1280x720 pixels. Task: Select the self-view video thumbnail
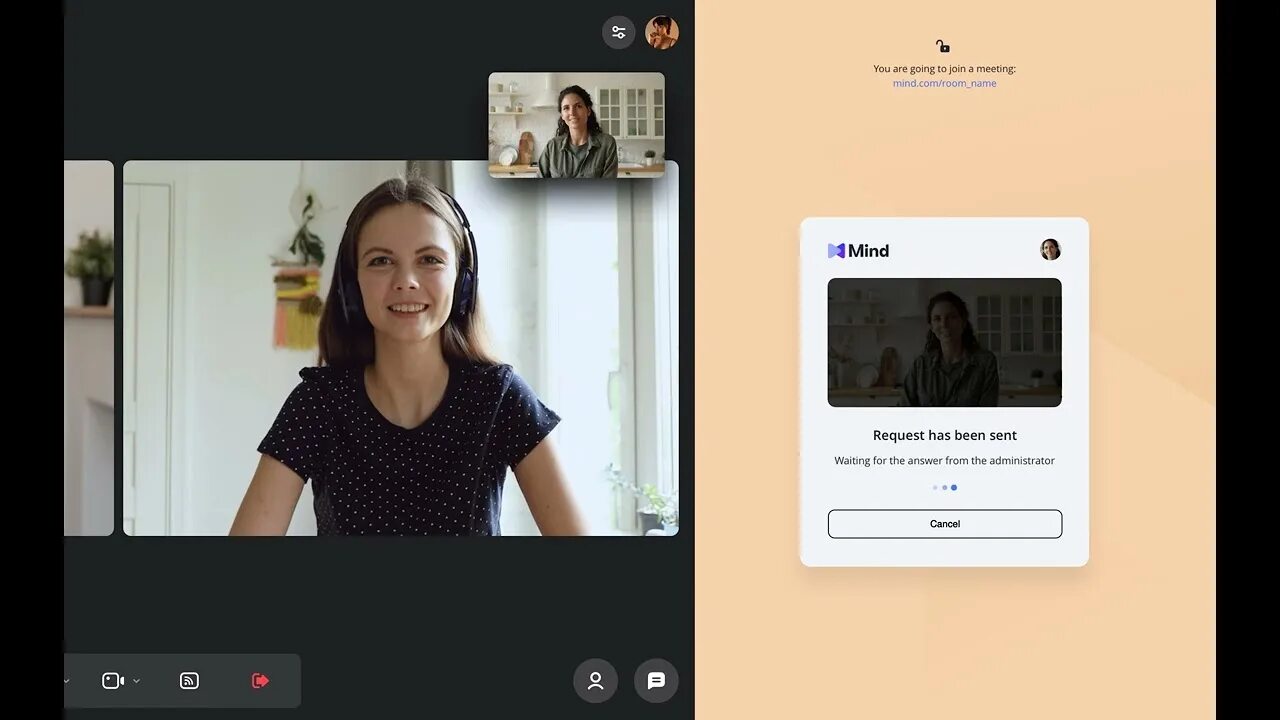tap(576, 125)
